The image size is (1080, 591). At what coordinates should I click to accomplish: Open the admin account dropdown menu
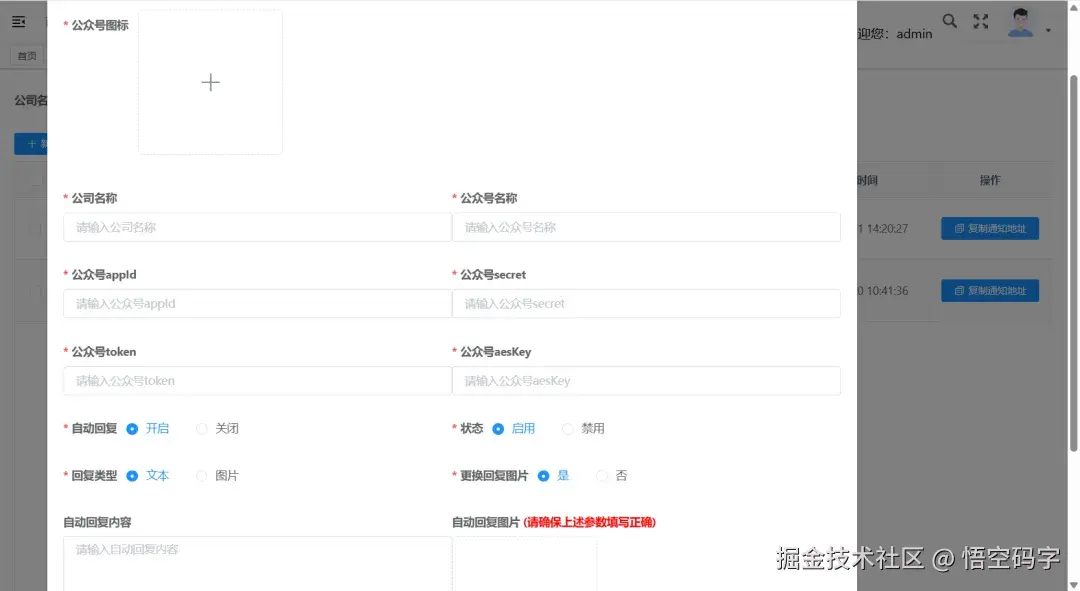[x=1046, y=28]
